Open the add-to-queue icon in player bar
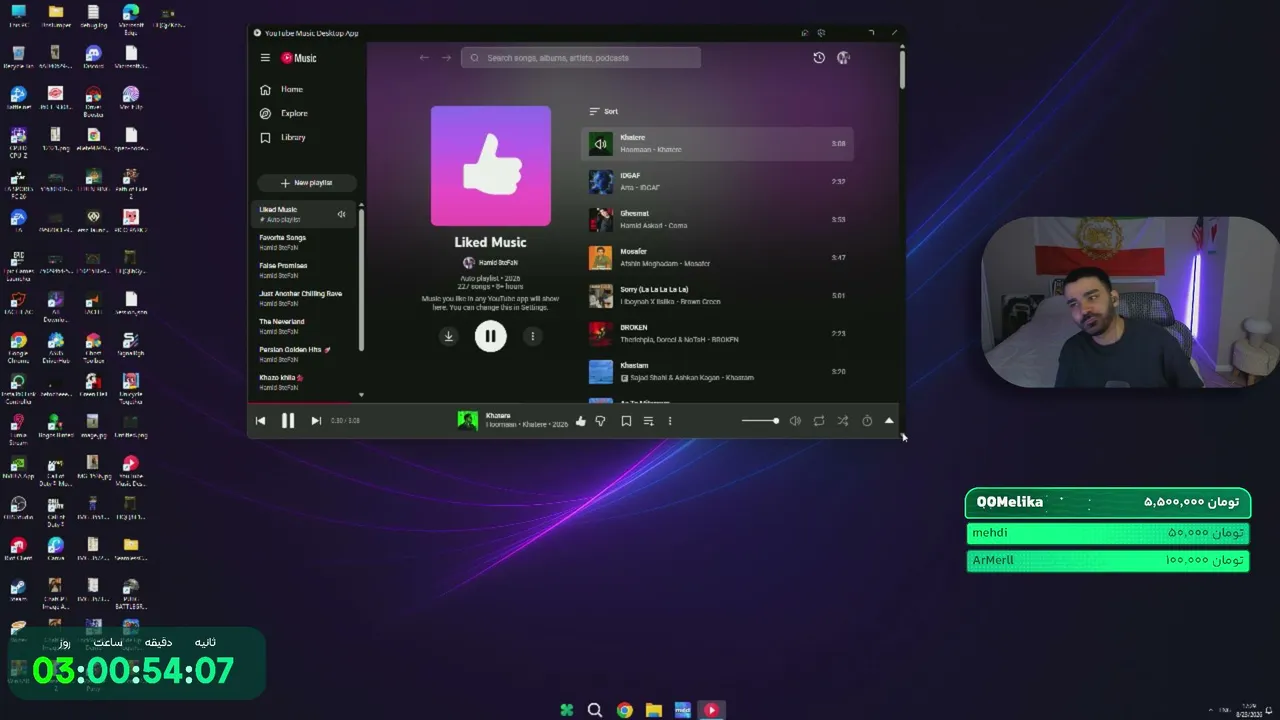This screenshot has height=720, width=1280. pos(648,421)
